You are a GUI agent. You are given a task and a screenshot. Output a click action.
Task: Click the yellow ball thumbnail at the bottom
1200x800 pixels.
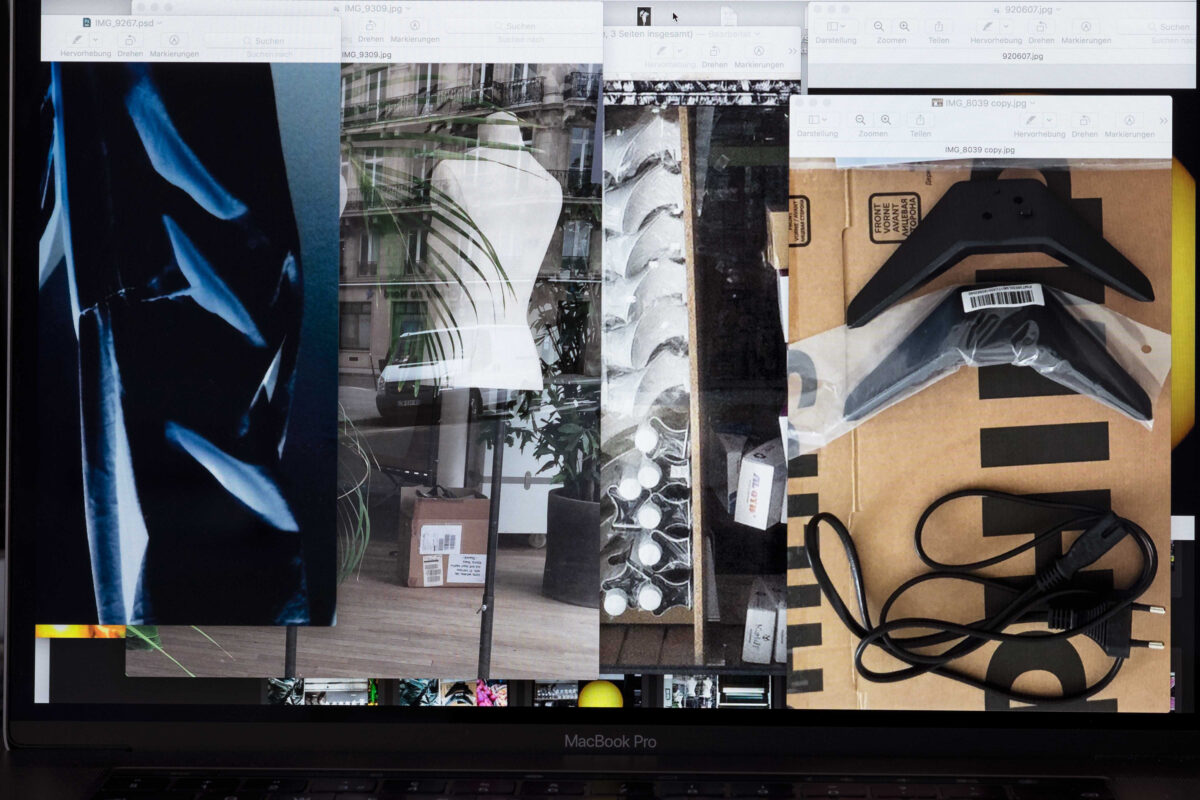[600, 694]
